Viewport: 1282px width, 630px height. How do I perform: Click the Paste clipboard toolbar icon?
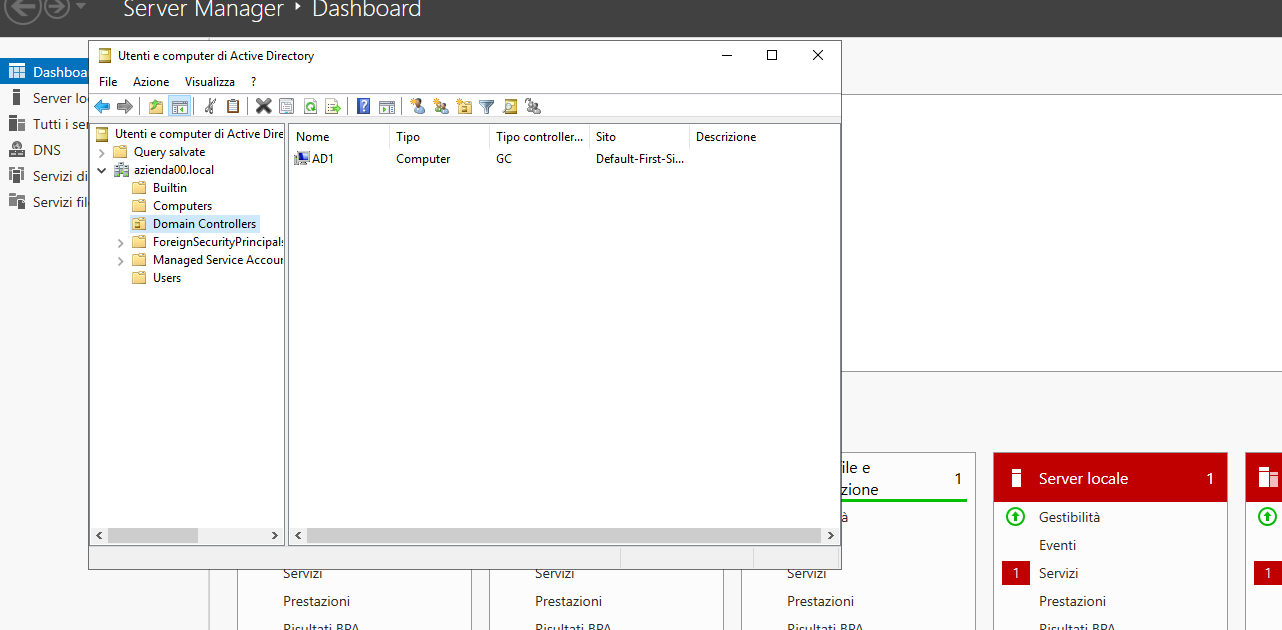[233, 106]
